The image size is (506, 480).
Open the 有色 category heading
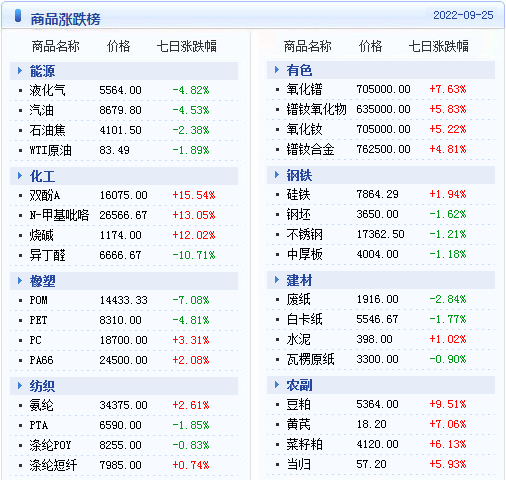[299, 70]
